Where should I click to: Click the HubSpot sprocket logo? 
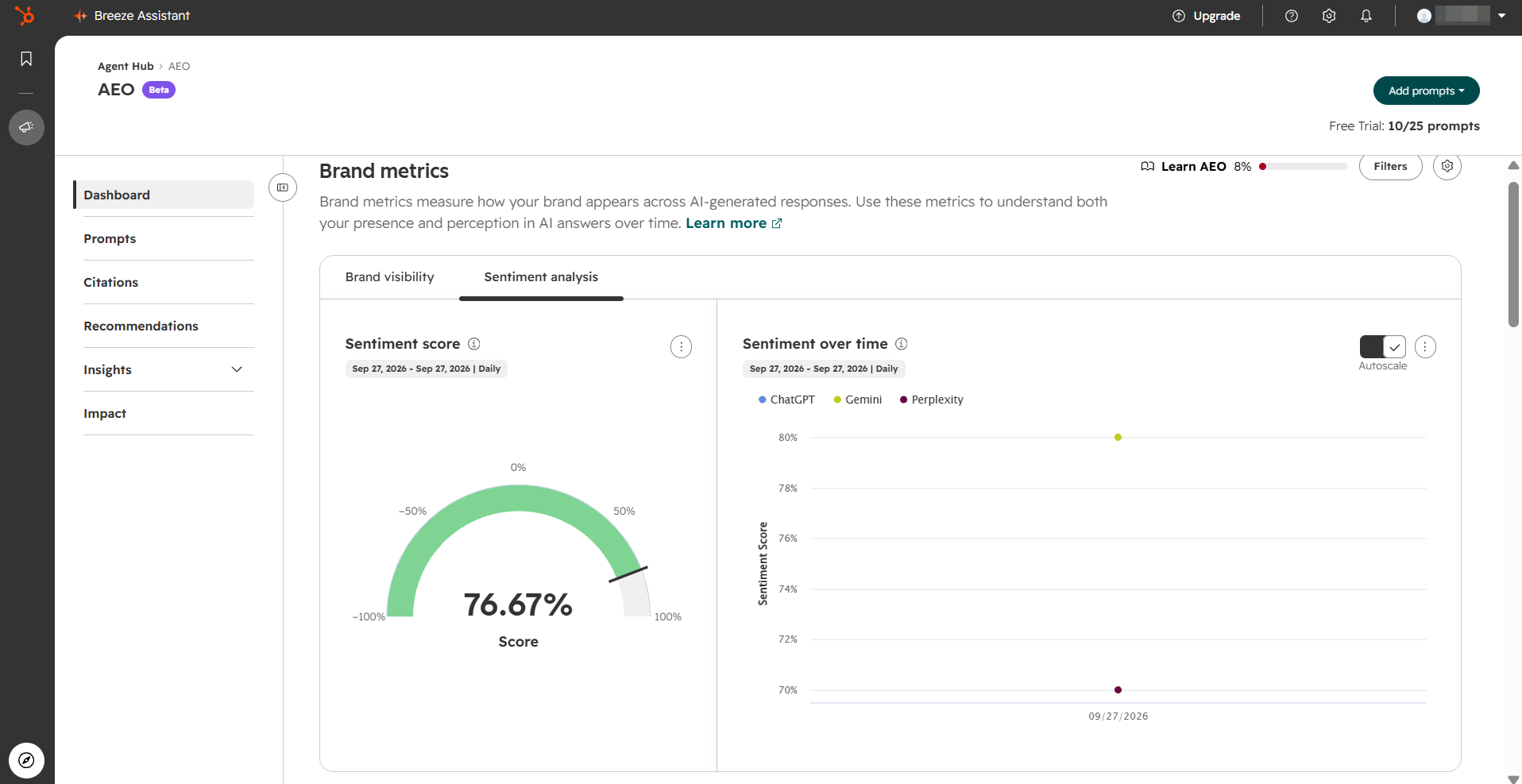[25, 15]
